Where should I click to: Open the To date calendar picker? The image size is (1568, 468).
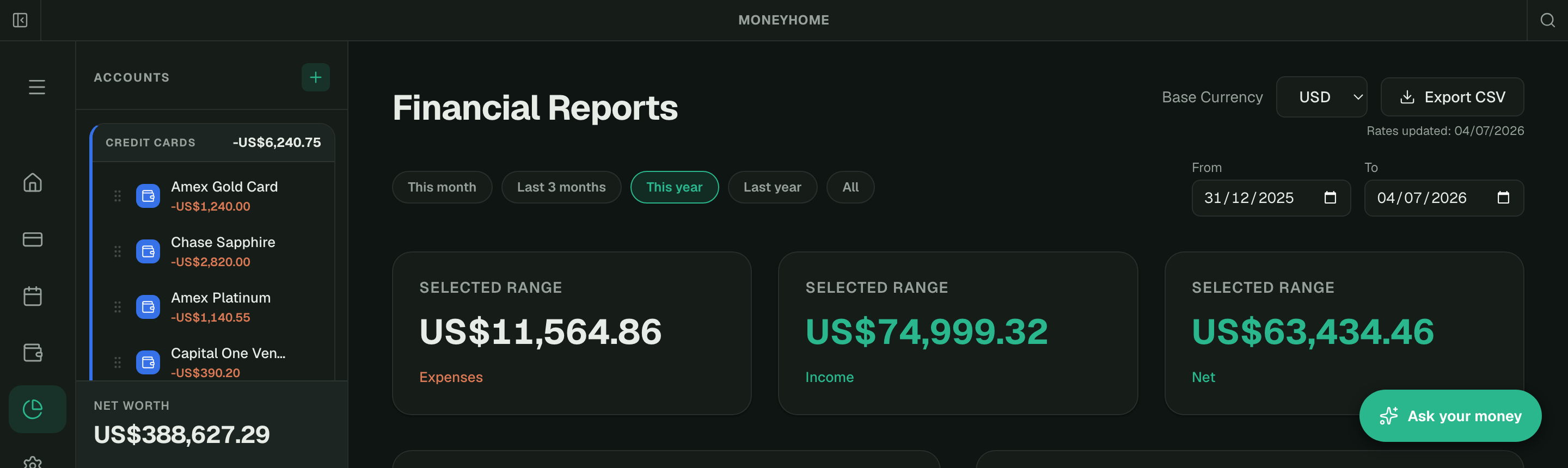(x=1503, y=198)
